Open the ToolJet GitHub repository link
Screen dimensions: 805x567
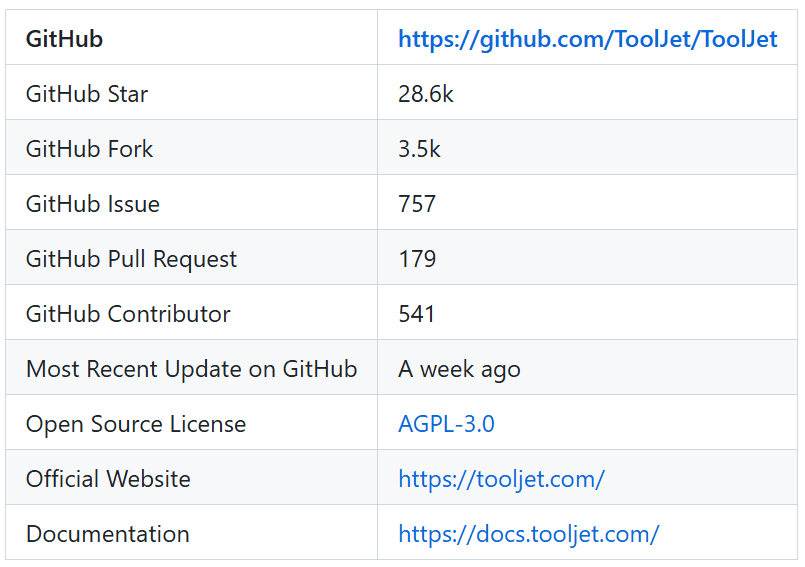[x=587, y=39]
